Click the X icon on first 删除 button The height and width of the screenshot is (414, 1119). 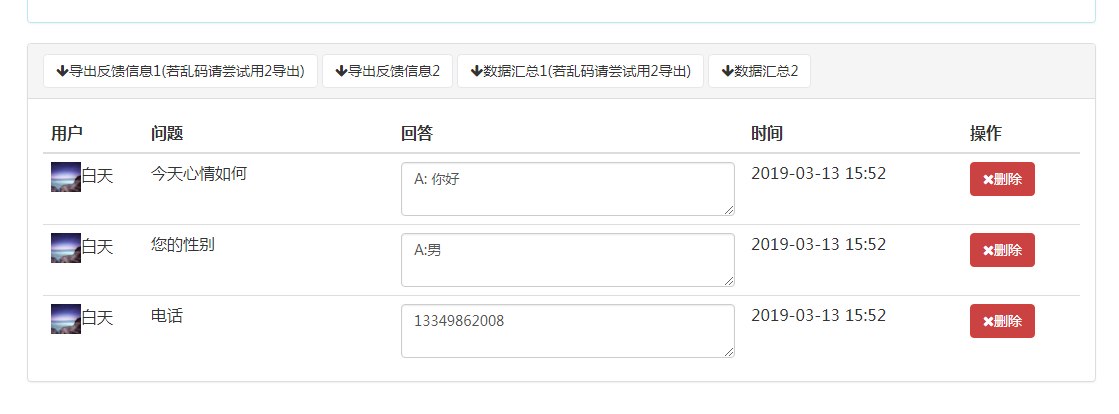pyautogui.click(x=988, y=179)
